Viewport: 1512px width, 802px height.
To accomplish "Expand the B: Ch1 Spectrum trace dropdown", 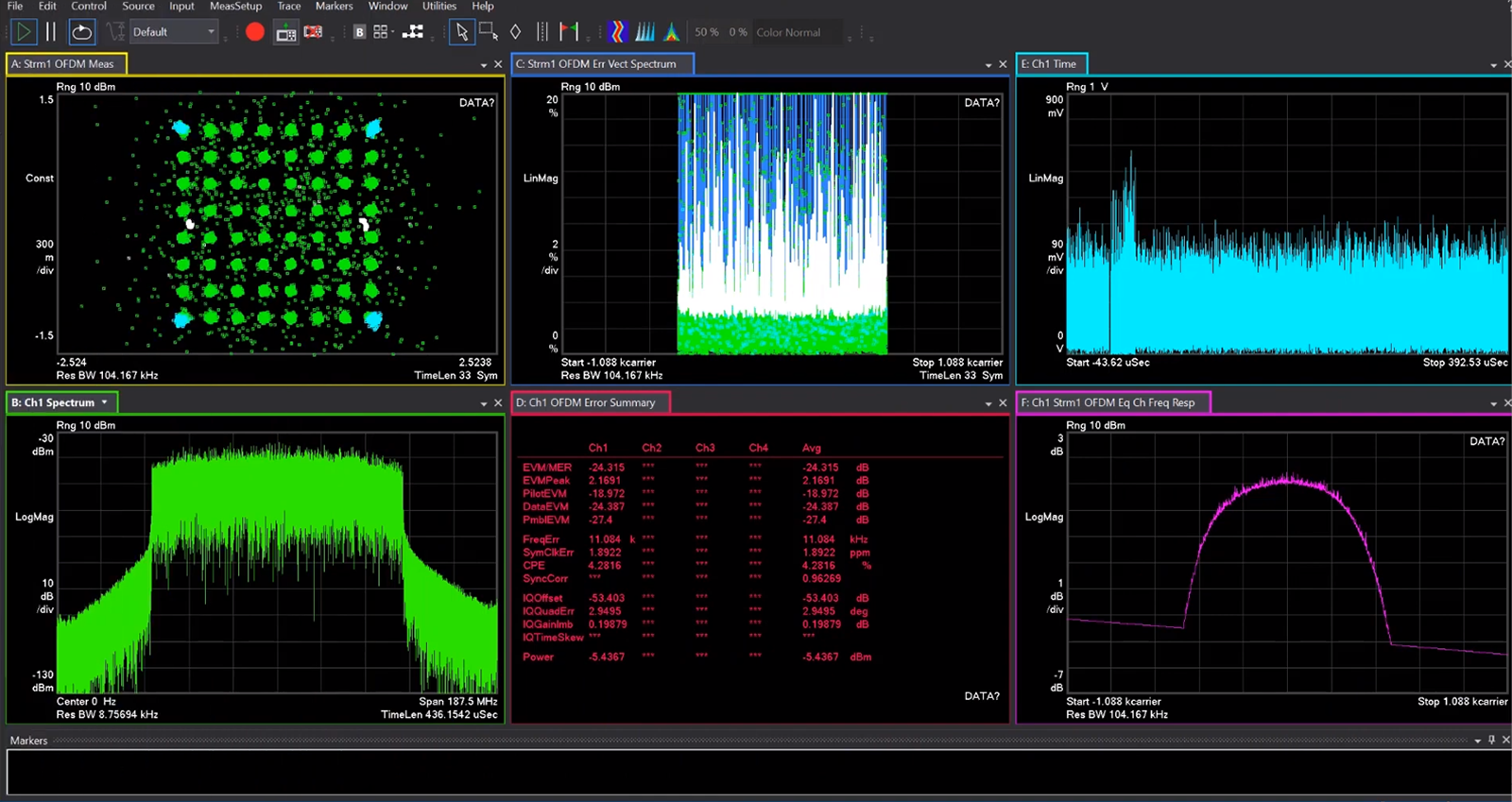I will coord(105,402).
